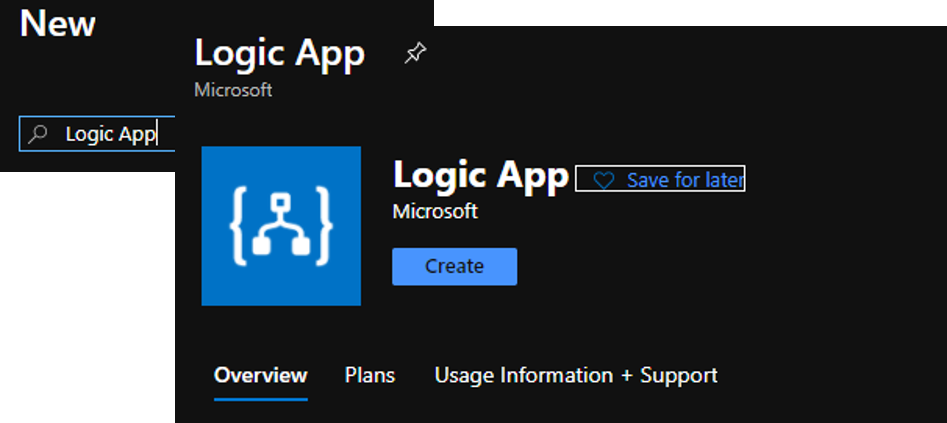Viewport: 947px width, 423px height.
Task: Focus the marketplace search field
Action: point(97,134)
